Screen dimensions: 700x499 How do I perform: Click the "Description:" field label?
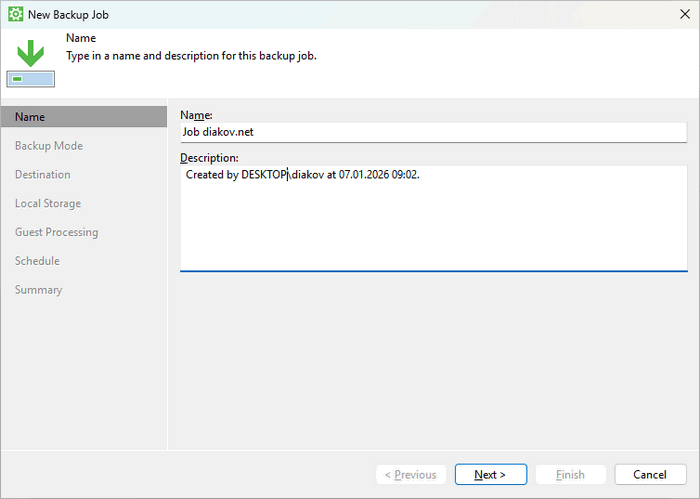pyautogui.click(x=209, y=158)
